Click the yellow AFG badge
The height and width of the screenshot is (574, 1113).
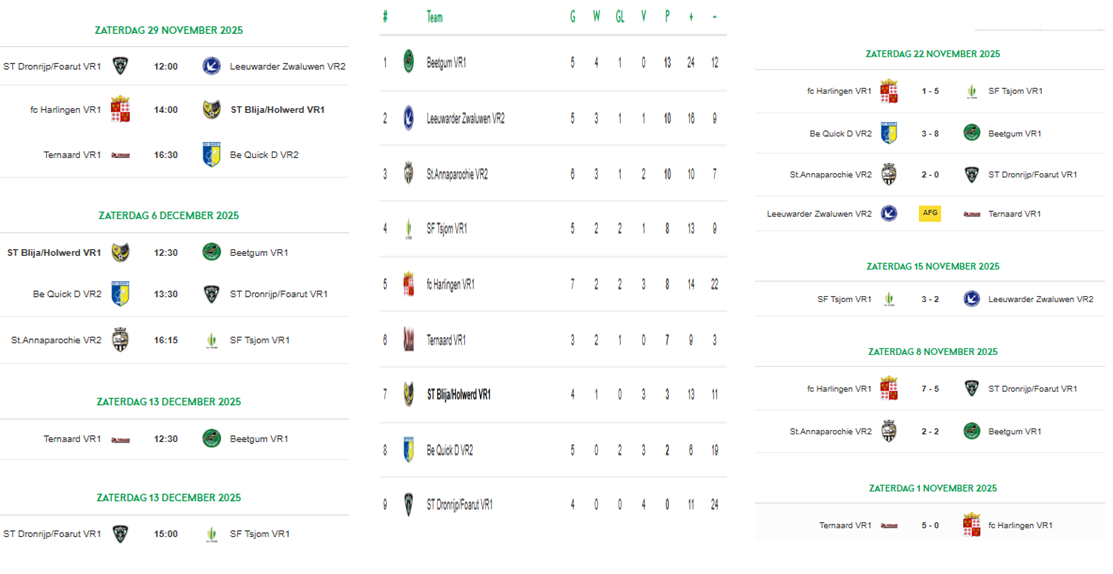click(930, 213)
